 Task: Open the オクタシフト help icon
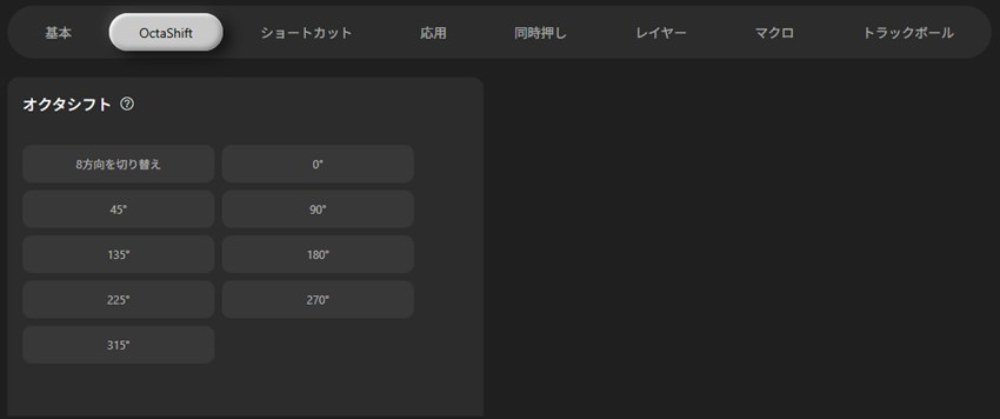[x=127, y=104]
